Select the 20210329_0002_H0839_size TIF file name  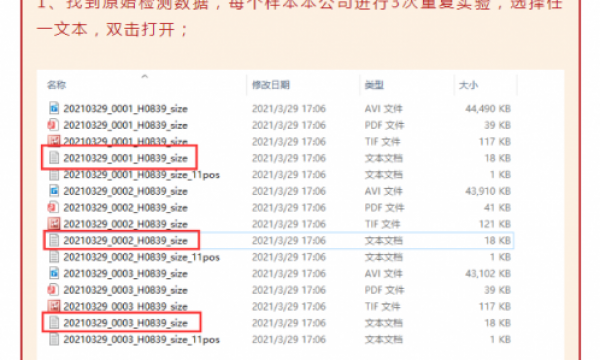[126, 224]
